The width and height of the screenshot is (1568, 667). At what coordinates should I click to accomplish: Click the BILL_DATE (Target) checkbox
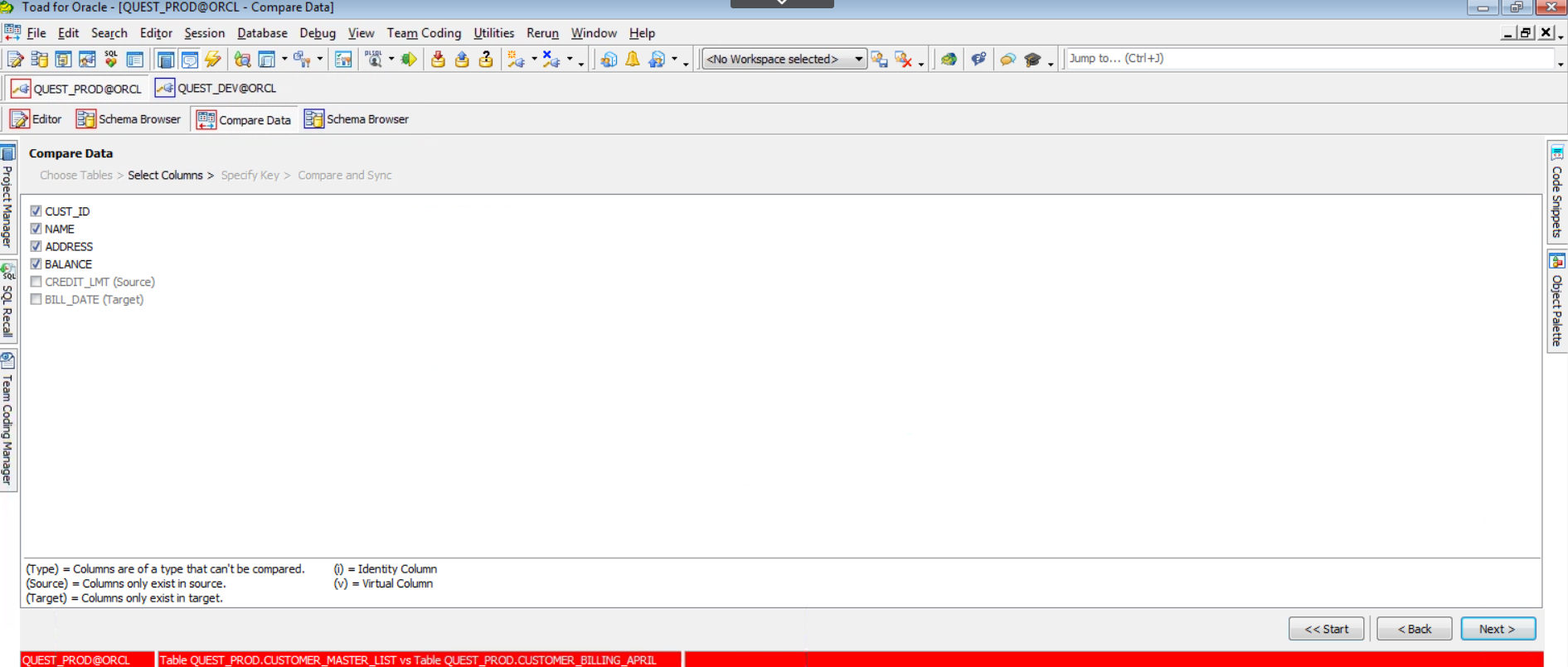pyautogui.click(x=36, y=299)
